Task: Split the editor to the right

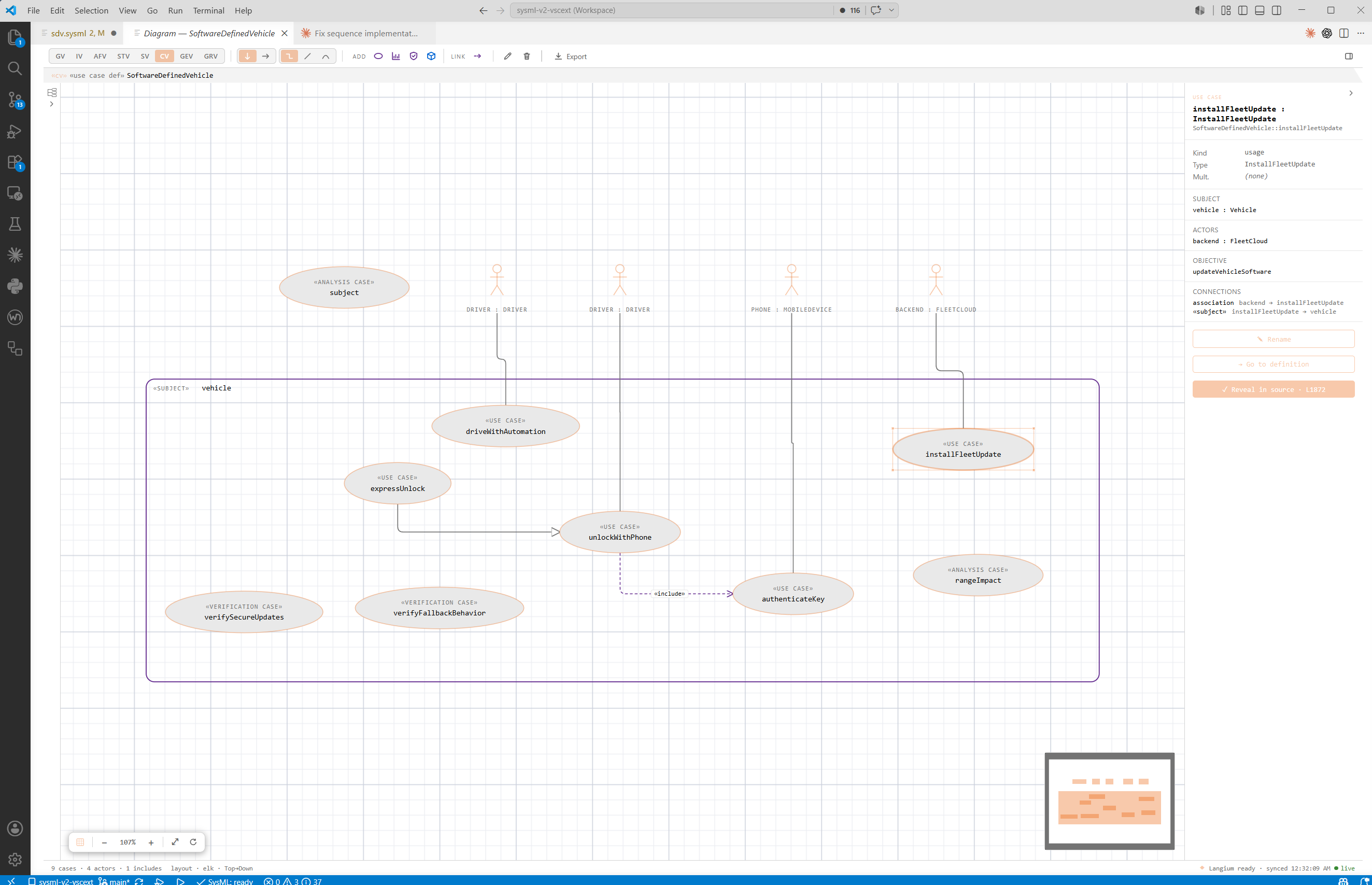Action: 1344,33
